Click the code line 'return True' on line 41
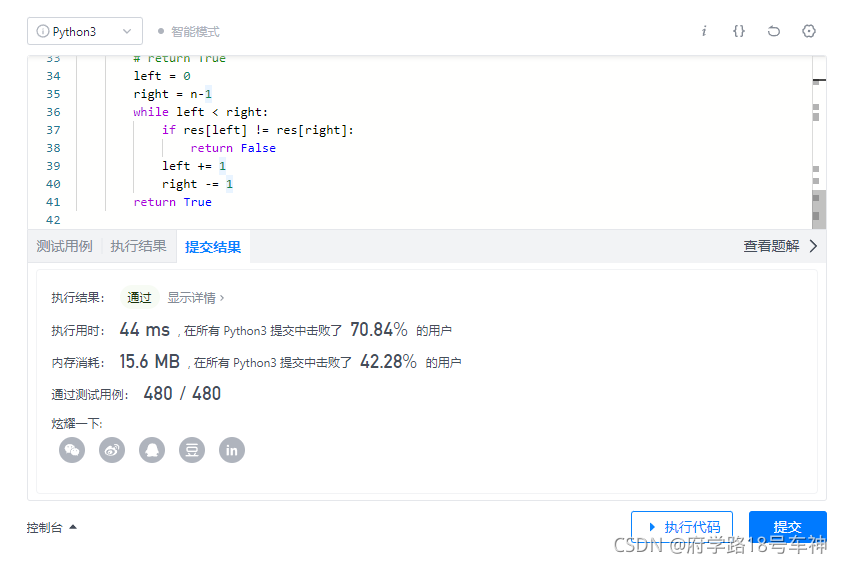This screenshot has height=564, width=842. pos(172,202)
